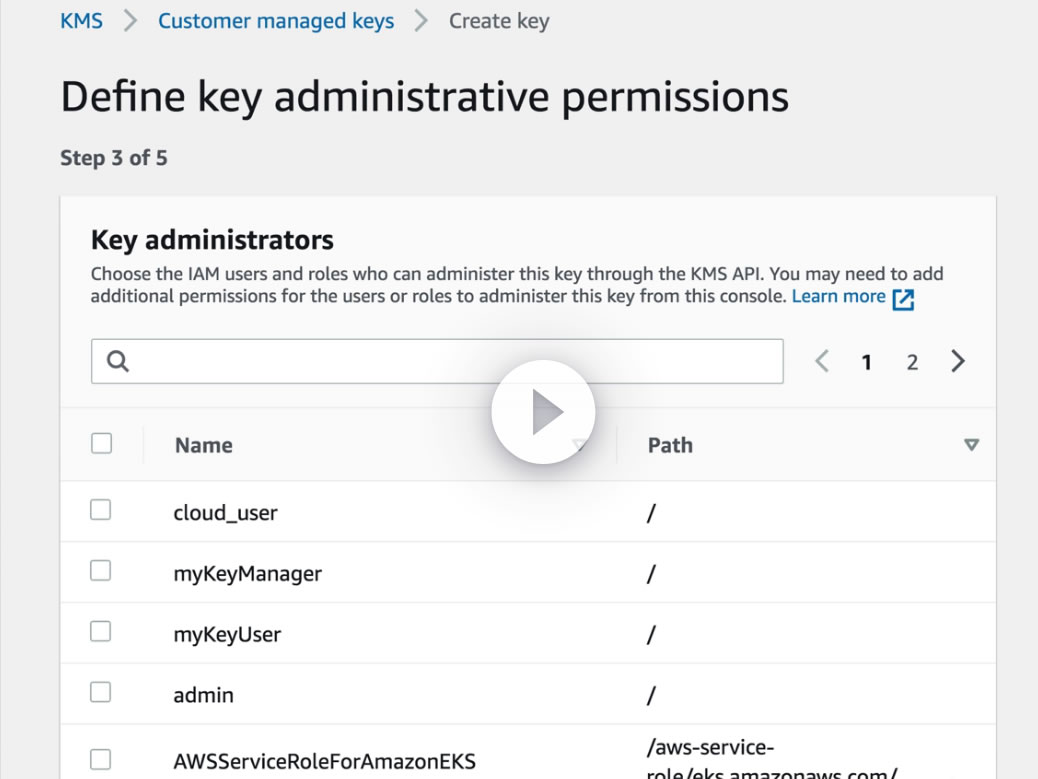
Task: Open the Learn more external link icon
Action: click(x=903, y=299)
